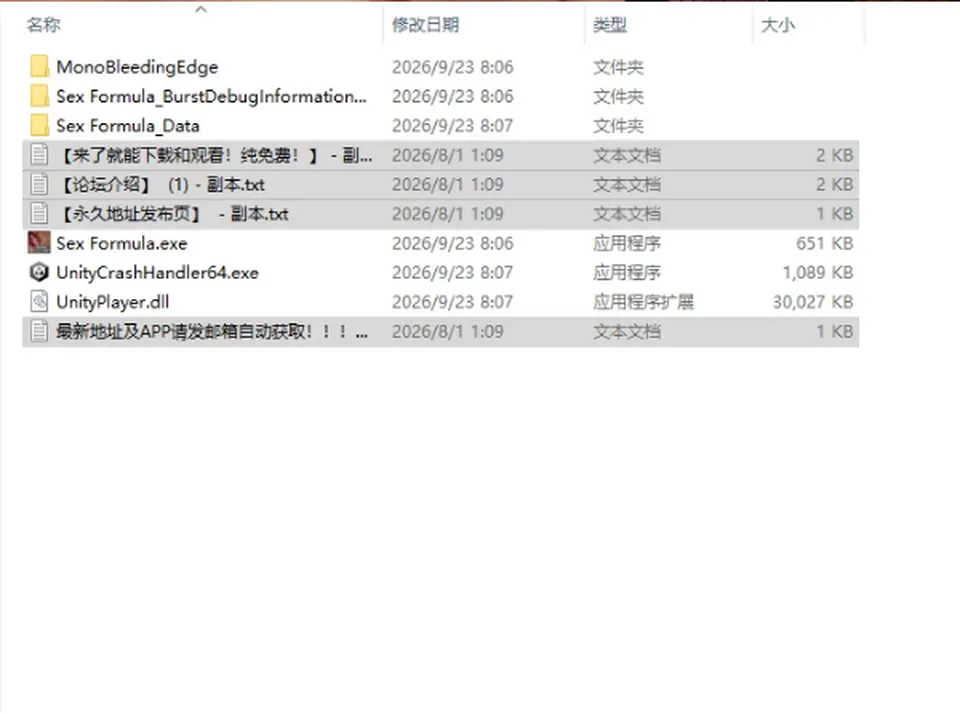Select the Sex Formula.exe file name

coord(122,243)
